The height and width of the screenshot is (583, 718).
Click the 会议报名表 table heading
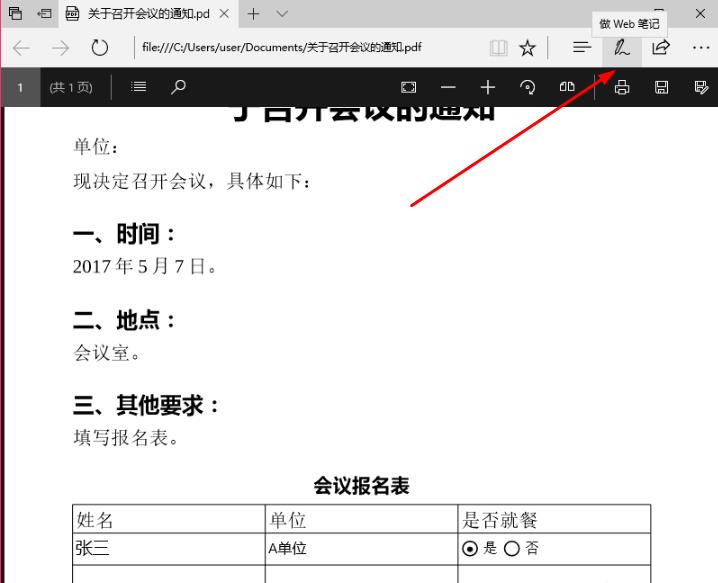coord(361,485)
